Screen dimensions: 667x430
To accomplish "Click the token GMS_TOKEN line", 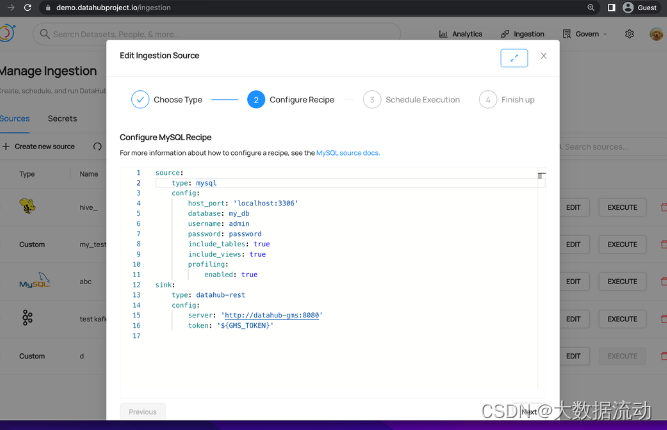I will [231, 325].
